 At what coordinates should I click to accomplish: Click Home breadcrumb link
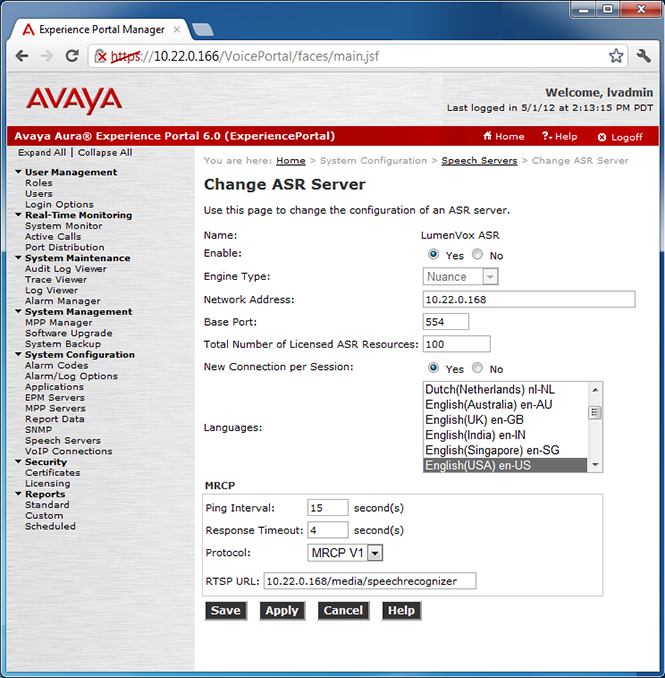(x=291, y=161)
